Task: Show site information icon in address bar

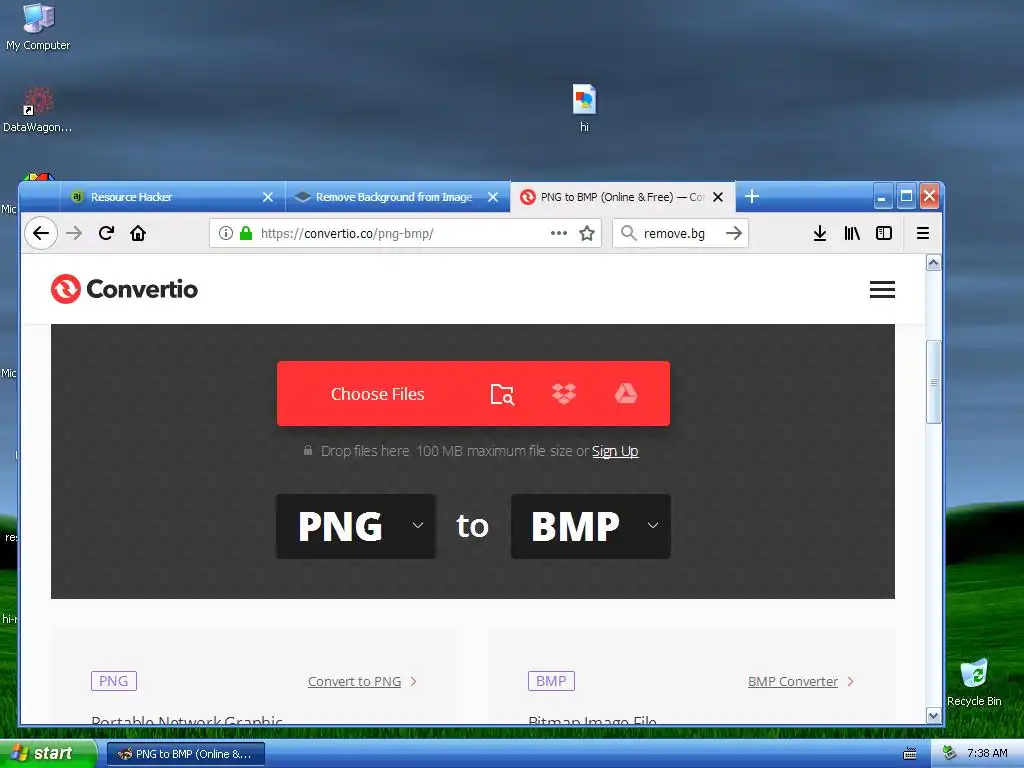Action: (226, 233)
